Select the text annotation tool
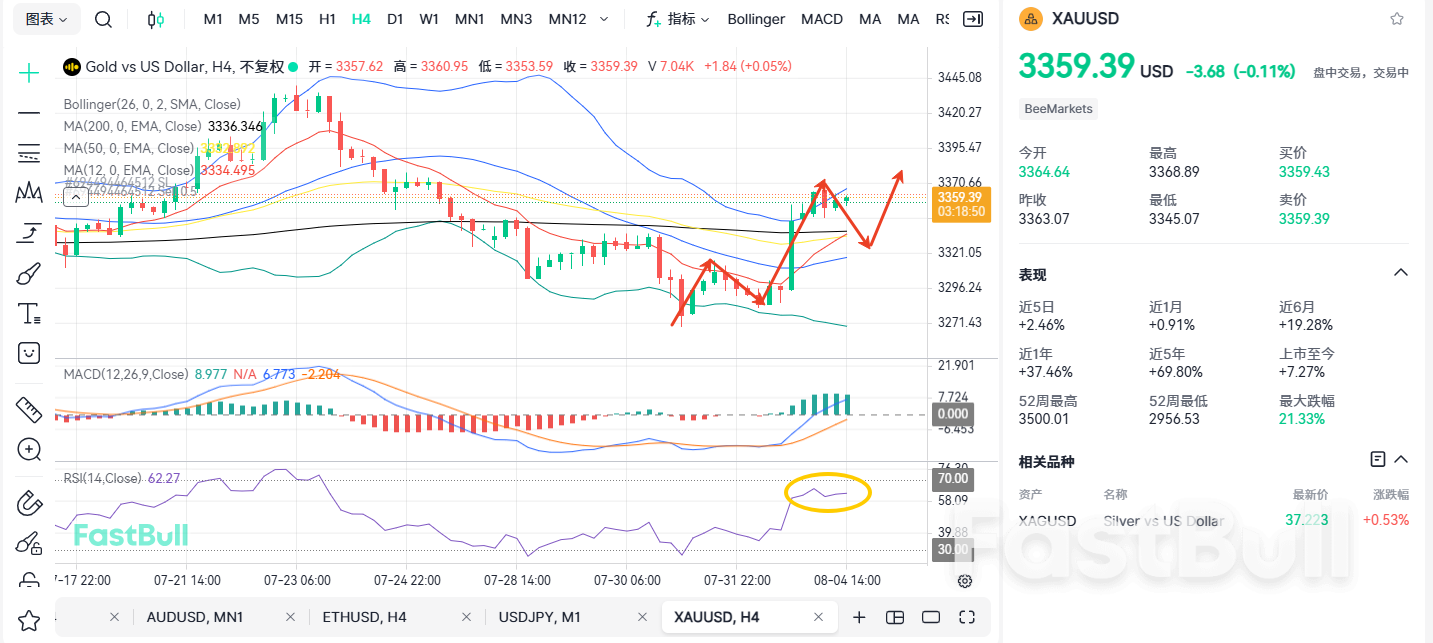The image size is (1433, 643). click(x=29, y=313)
